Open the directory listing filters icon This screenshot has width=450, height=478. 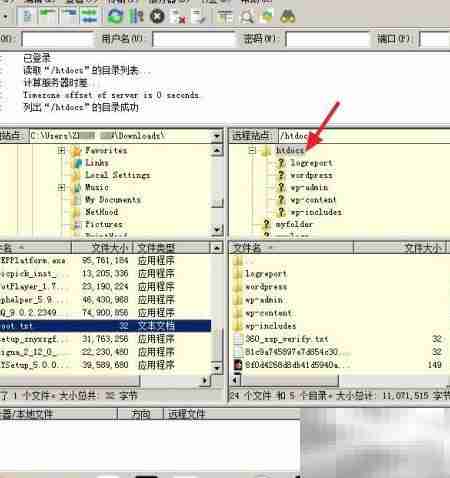pyautogui.click(x=225, y=16)
